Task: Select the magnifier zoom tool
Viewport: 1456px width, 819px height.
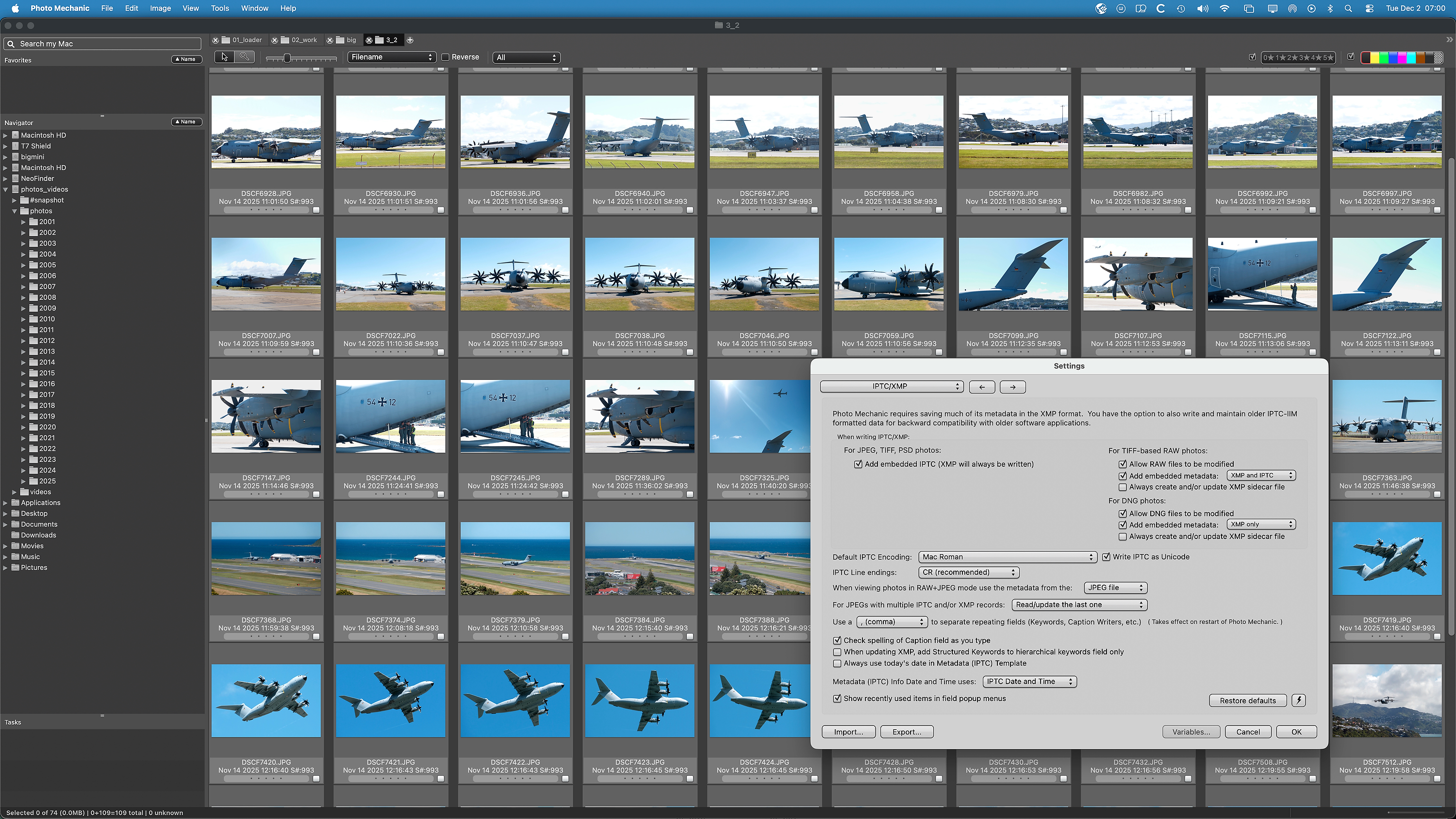Action: 244,57
